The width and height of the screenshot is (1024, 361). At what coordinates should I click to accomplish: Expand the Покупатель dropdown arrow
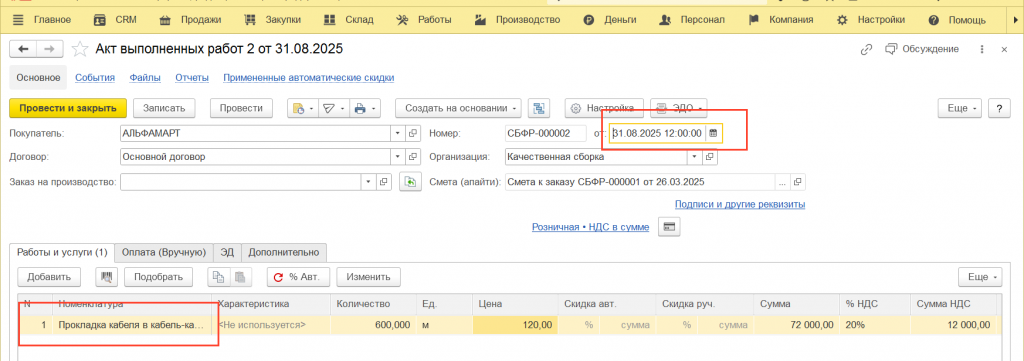click(x=398, y=133)
